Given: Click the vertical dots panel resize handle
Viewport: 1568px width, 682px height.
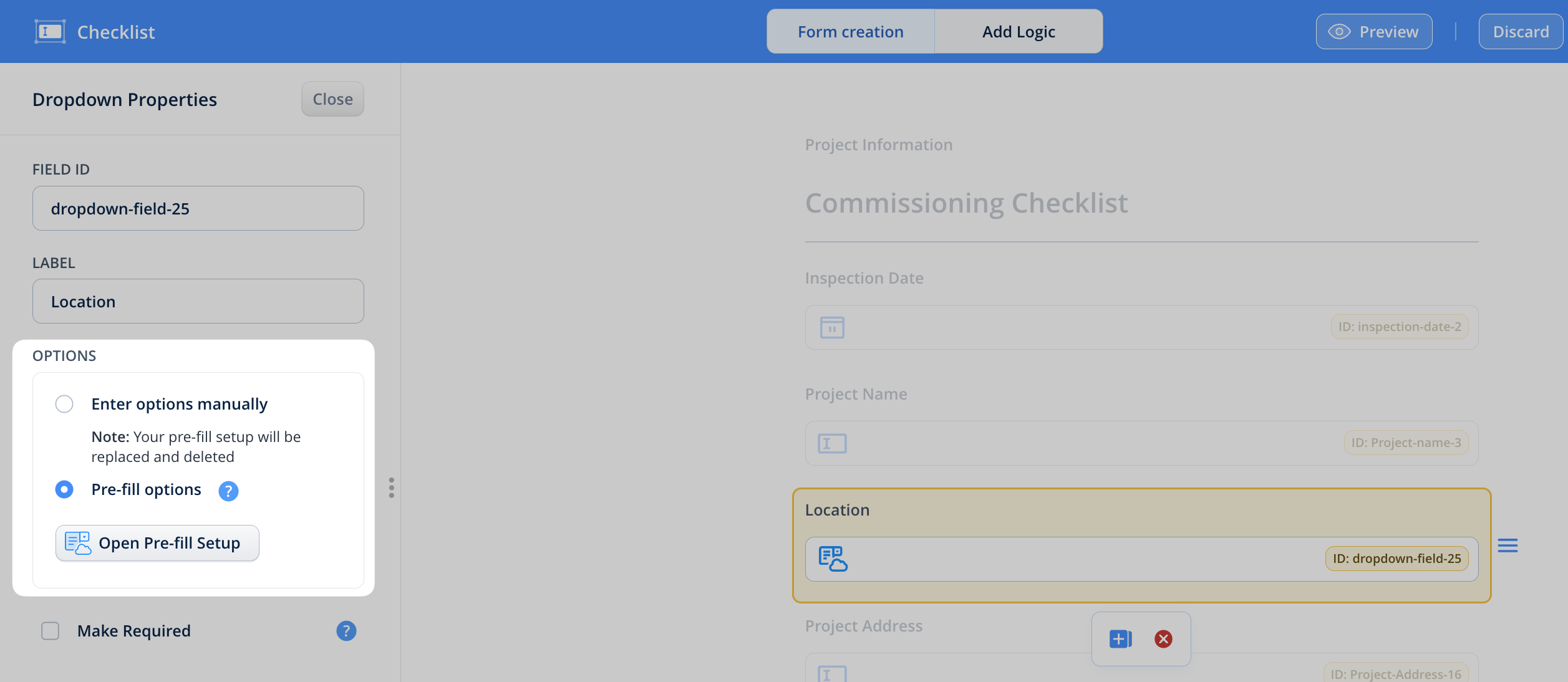Looking at the screenshot, I should pos(392,487).
